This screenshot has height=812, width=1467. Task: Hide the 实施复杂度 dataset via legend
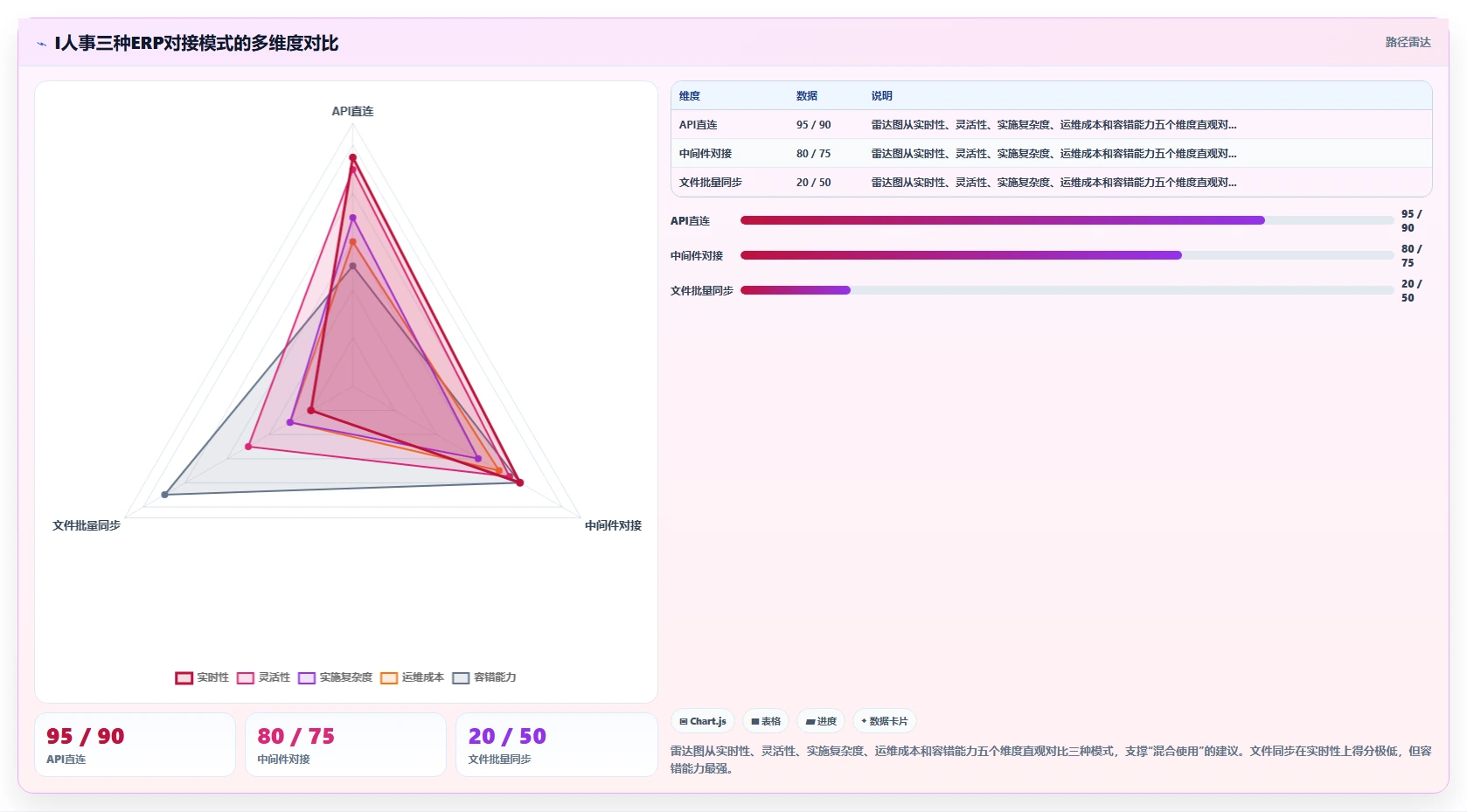click(335, 677)
